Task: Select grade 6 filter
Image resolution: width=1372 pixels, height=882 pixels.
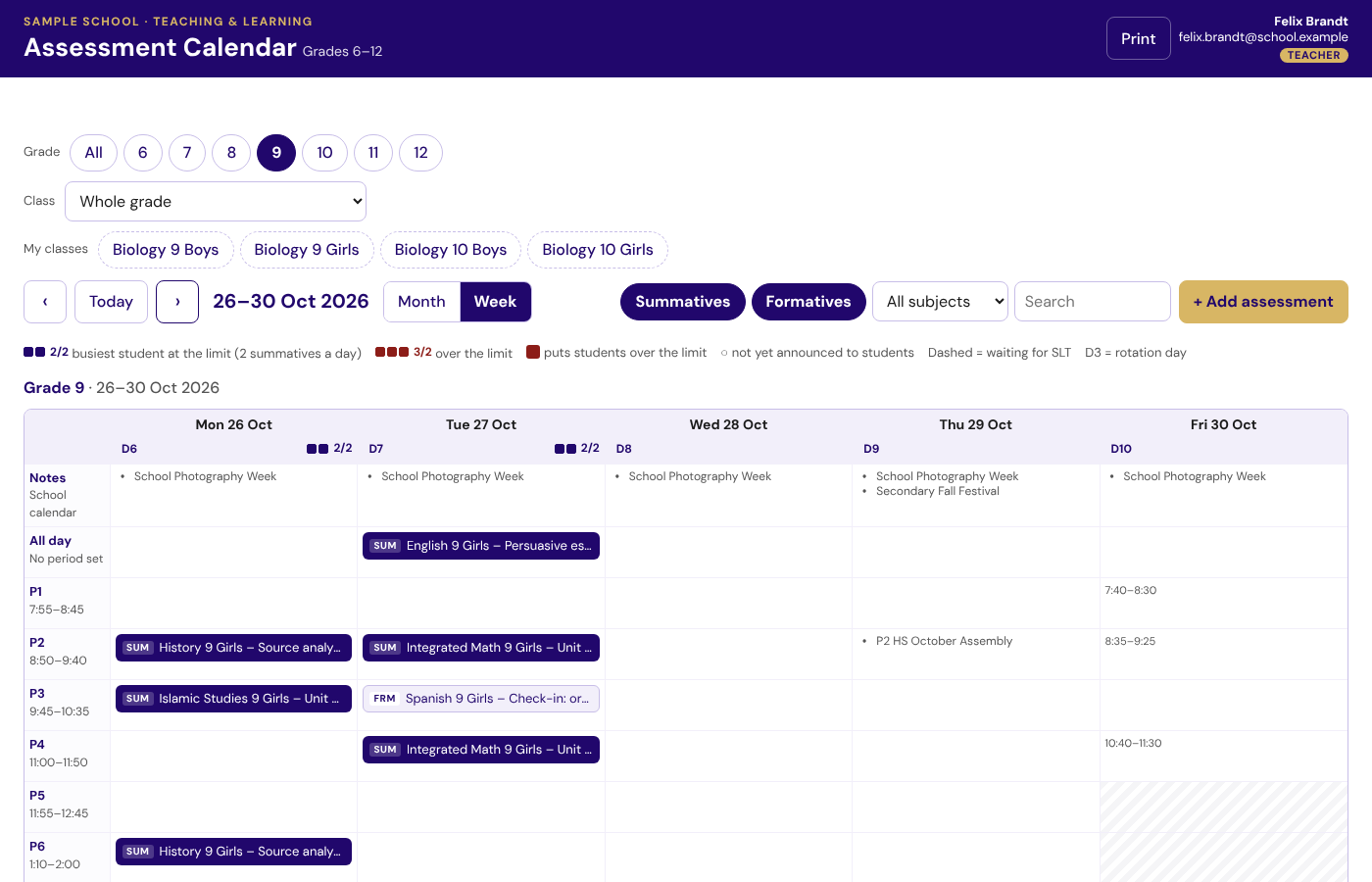Action: pos(143,153)
